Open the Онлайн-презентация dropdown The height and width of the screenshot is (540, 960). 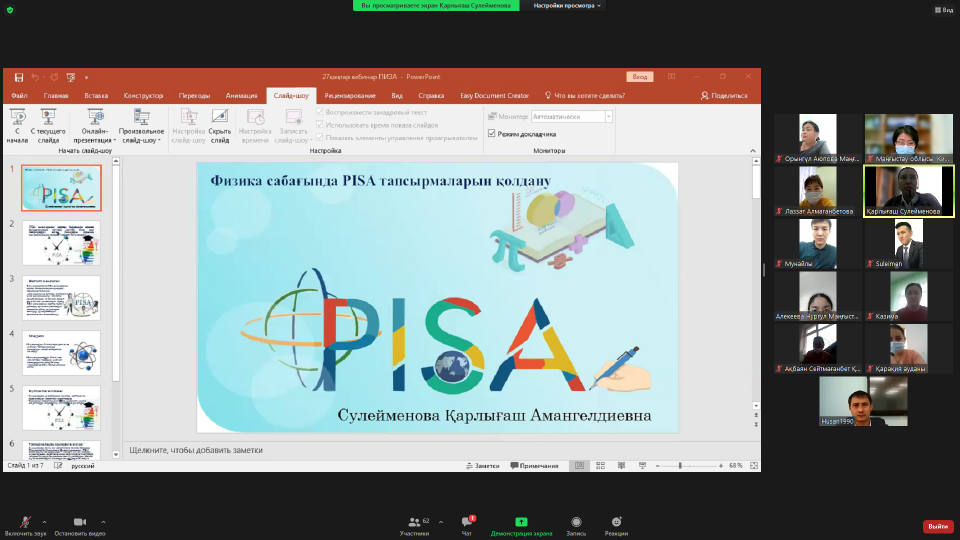click(95, 126)
